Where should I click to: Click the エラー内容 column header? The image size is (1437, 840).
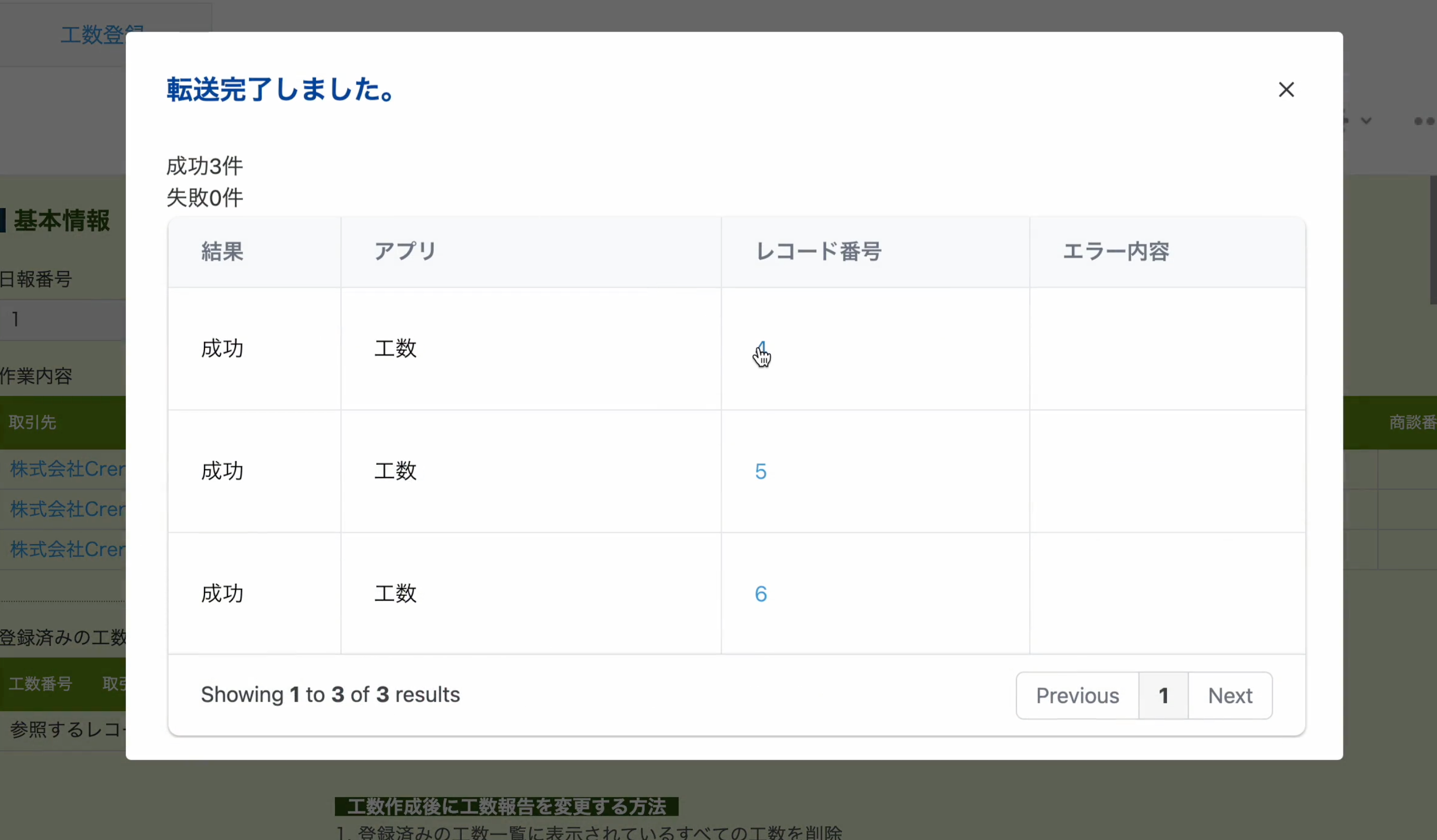[1115, 251]
